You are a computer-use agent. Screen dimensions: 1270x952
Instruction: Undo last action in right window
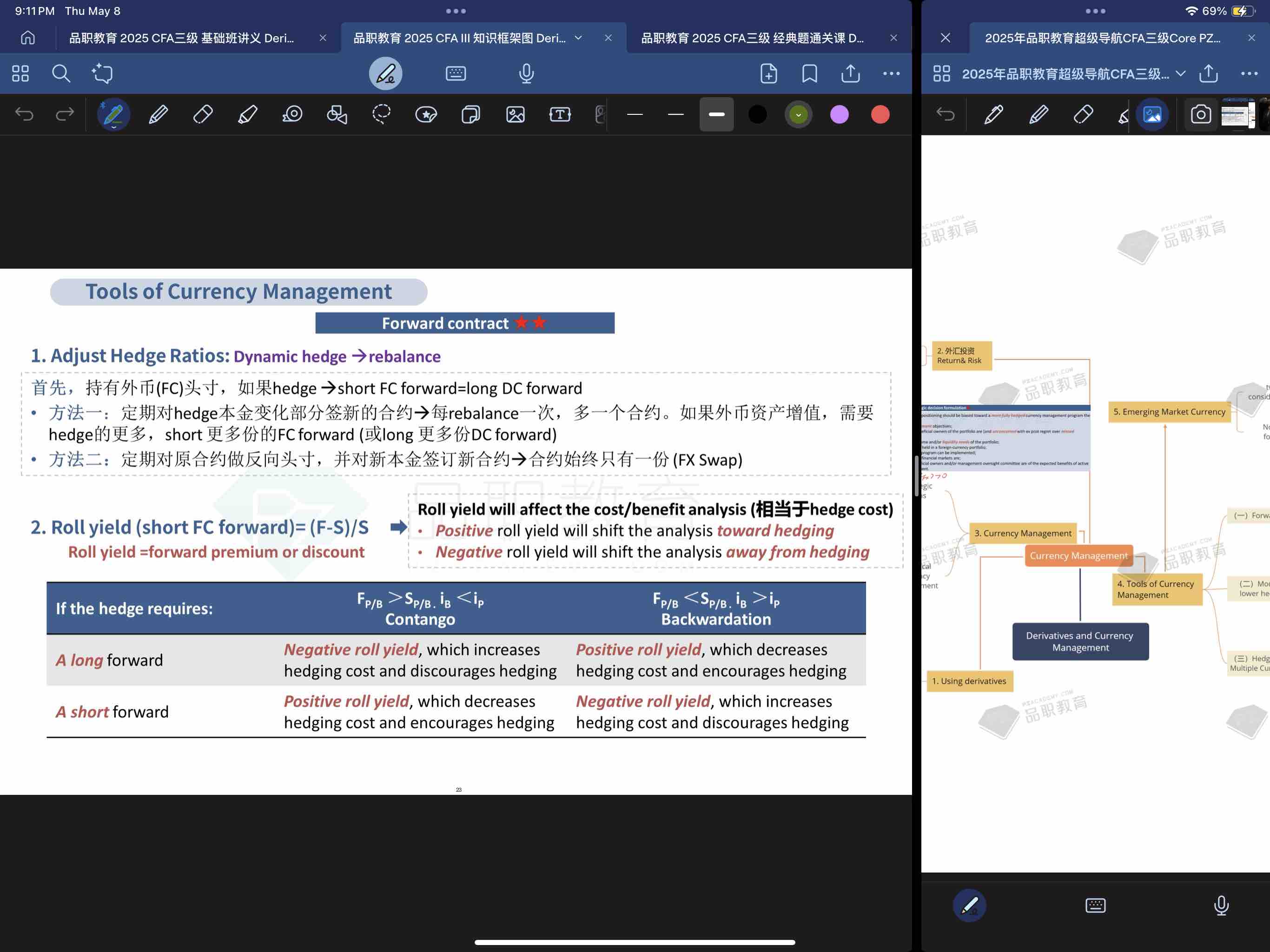[945, 114]
